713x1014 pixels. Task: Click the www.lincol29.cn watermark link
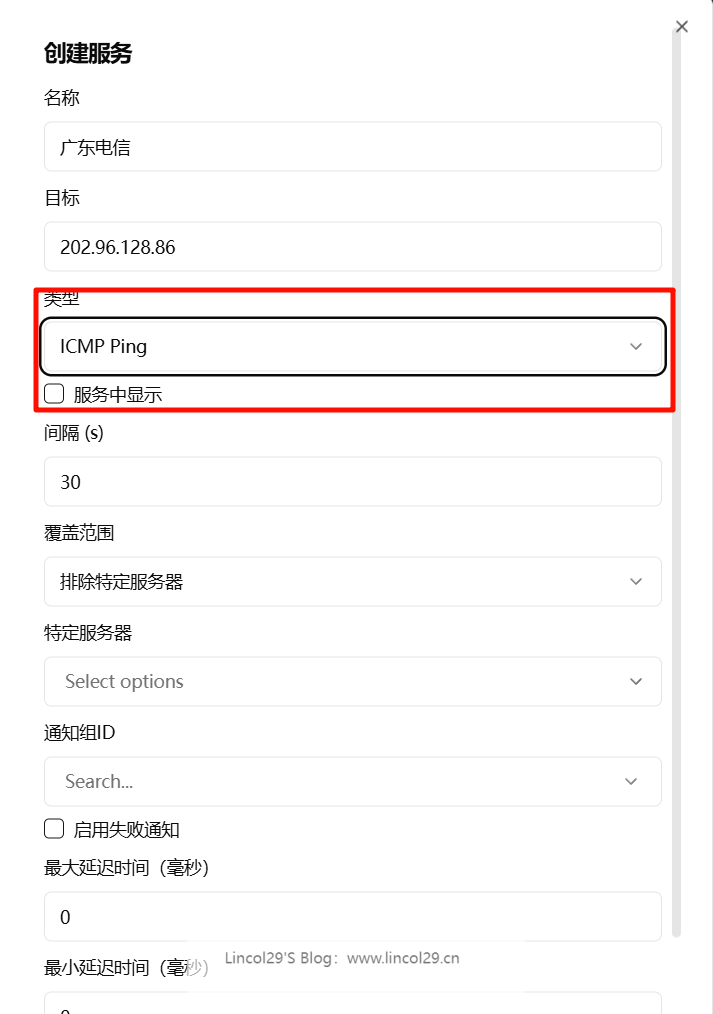403,958
